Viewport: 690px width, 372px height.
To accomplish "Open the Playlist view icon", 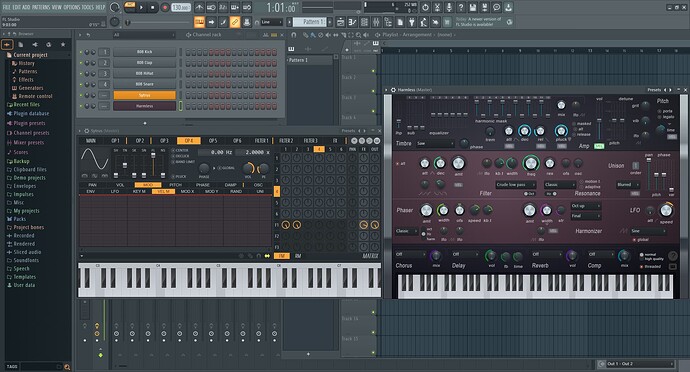I will (x=340, y=22).
